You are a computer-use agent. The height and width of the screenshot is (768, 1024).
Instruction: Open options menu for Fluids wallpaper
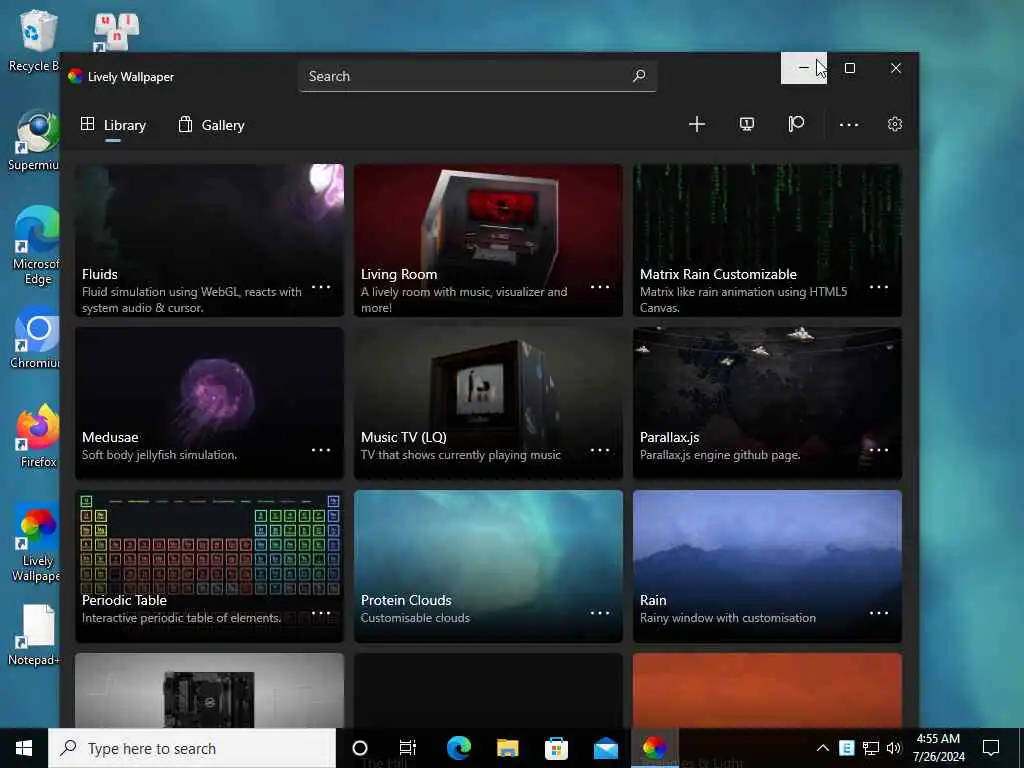coord(321,287)
